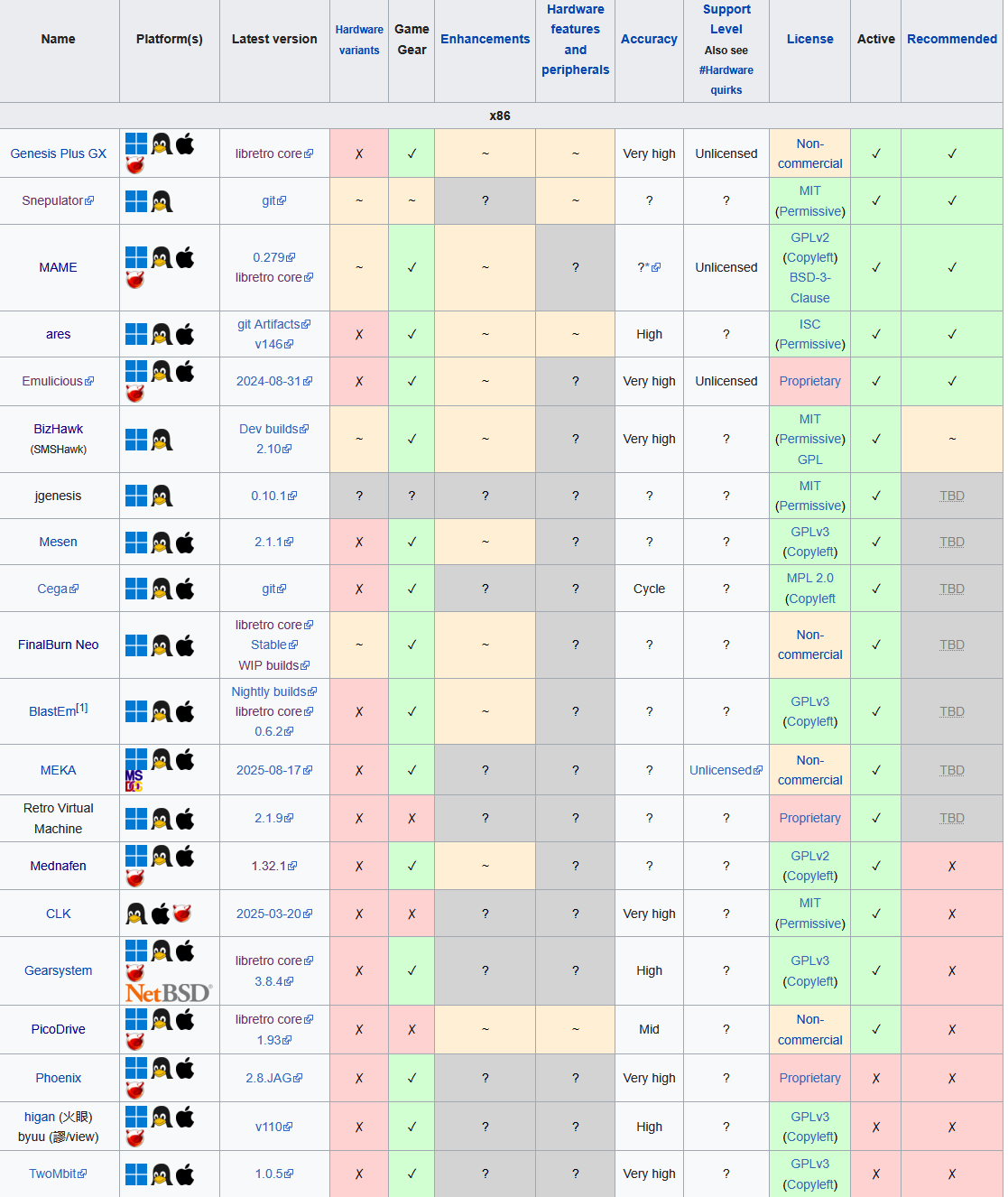Click the Windows icon in Genesis Plus GX row
The image size is (1008, 1197).
[x=136, y=144]
